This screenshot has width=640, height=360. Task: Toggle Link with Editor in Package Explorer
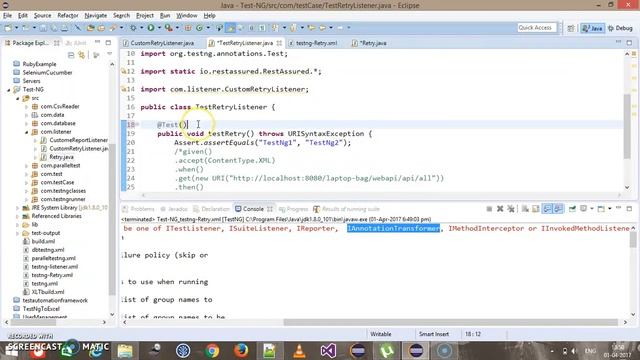pos(82,55)
